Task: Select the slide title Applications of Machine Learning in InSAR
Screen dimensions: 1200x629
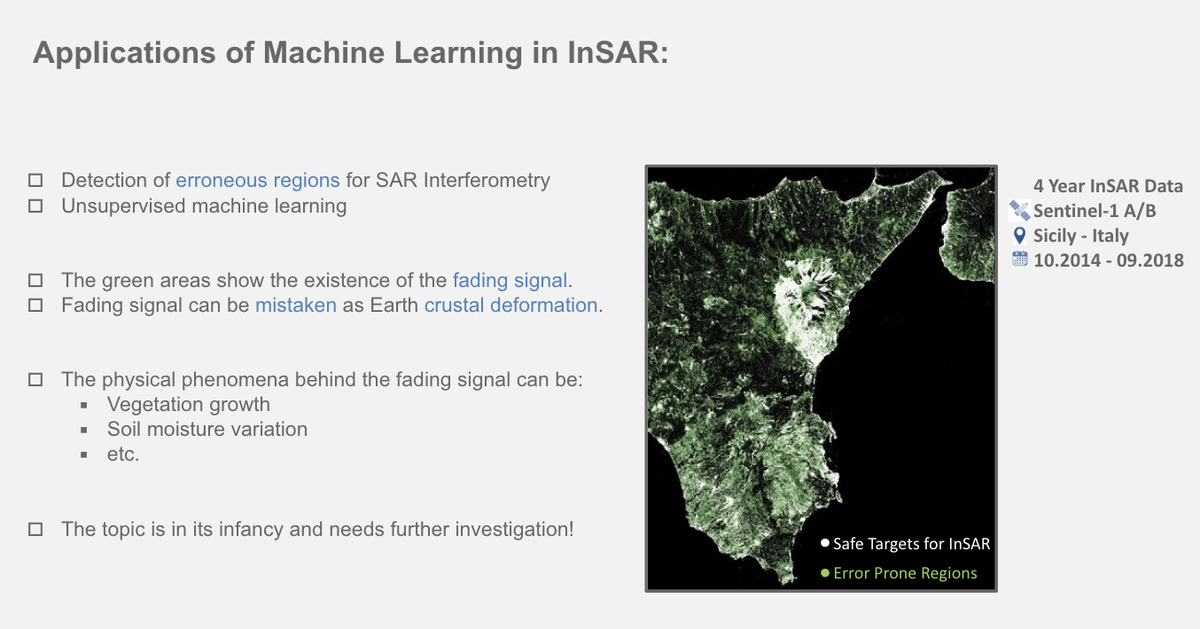Action: tap(350, 53)
